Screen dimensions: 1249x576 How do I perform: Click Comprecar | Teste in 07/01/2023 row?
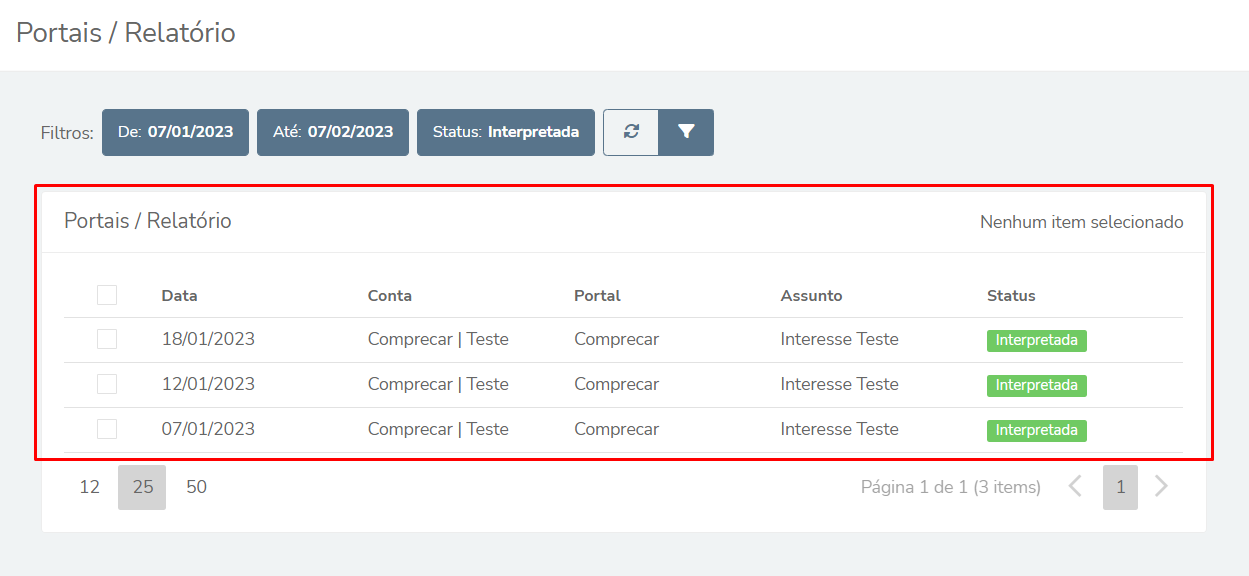(438, 429)
